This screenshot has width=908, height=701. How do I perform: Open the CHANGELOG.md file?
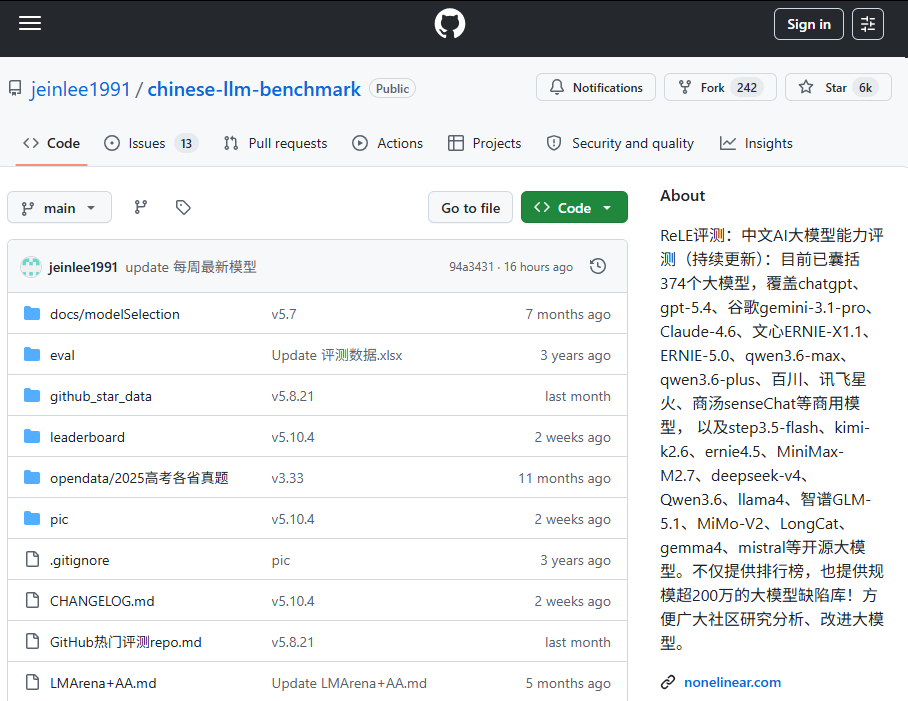(102, 601)
